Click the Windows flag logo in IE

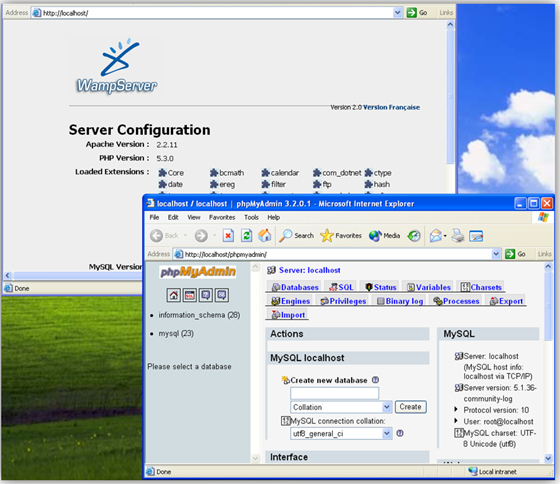pos(543,217)
